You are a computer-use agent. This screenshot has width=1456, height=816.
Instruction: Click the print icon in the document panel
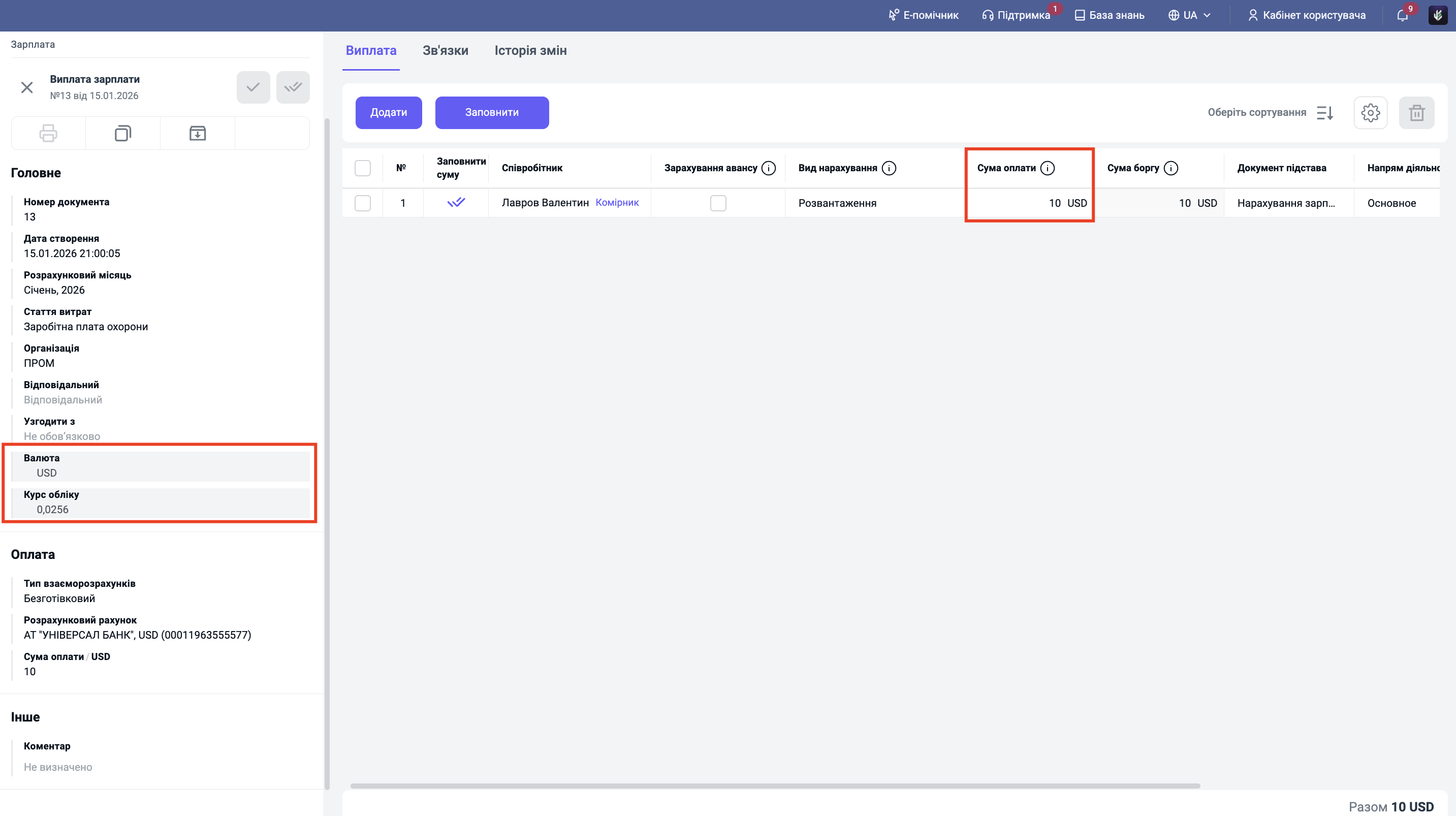pos(48,134)
